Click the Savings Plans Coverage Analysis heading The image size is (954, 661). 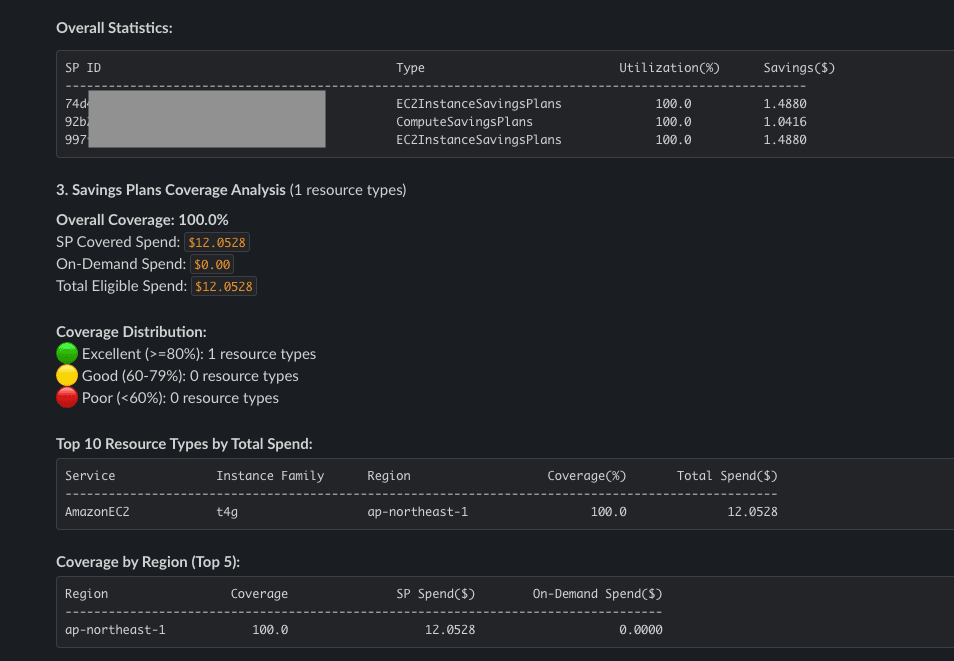point(179,189)
